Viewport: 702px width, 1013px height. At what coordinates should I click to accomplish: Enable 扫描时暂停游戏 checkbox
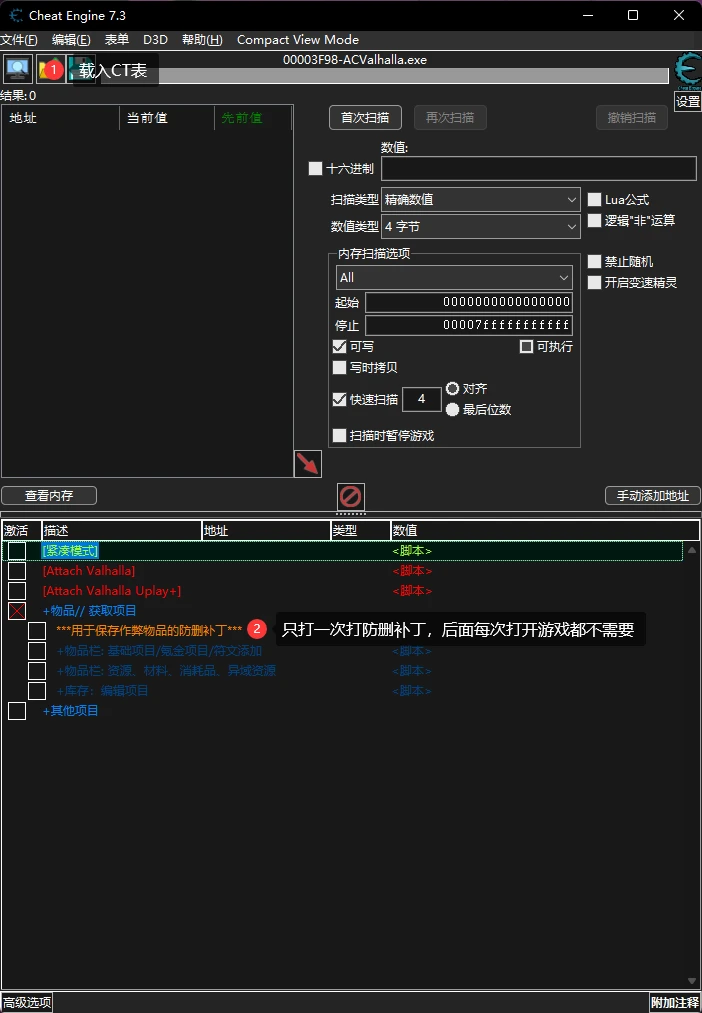coord(340,435)
